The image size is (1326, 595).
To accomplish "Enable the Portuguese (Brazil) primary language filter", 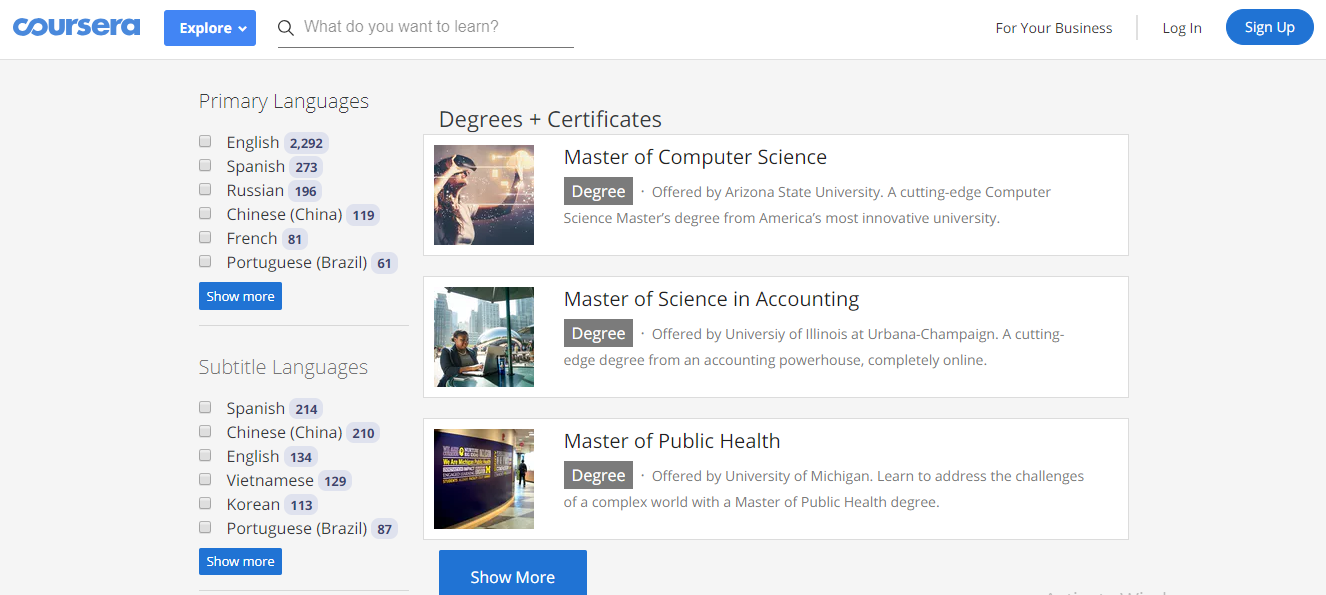I will (205, 261).
